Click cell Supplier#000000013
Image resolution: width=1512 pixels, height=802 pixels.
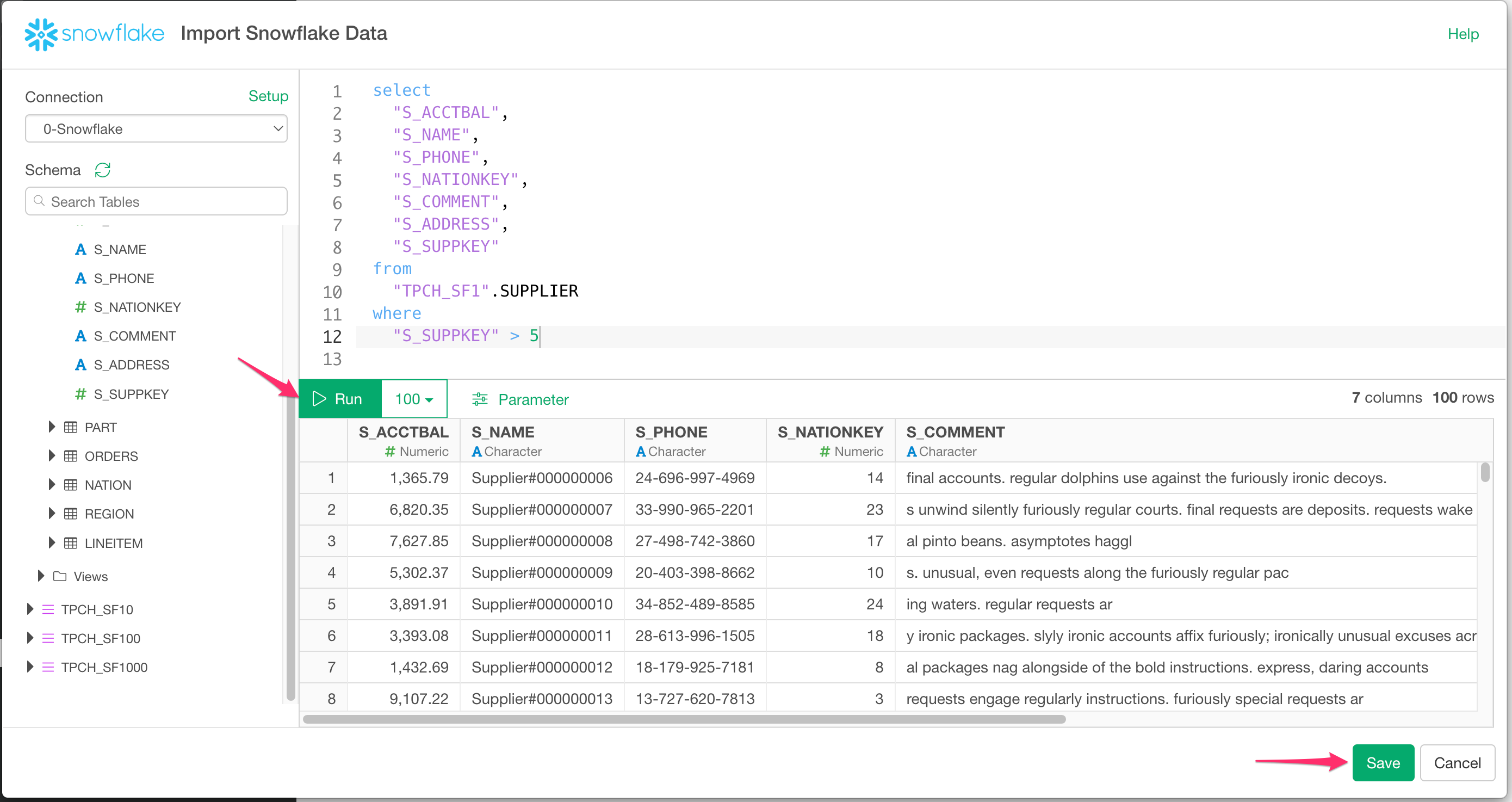click(x=542, y=699)
